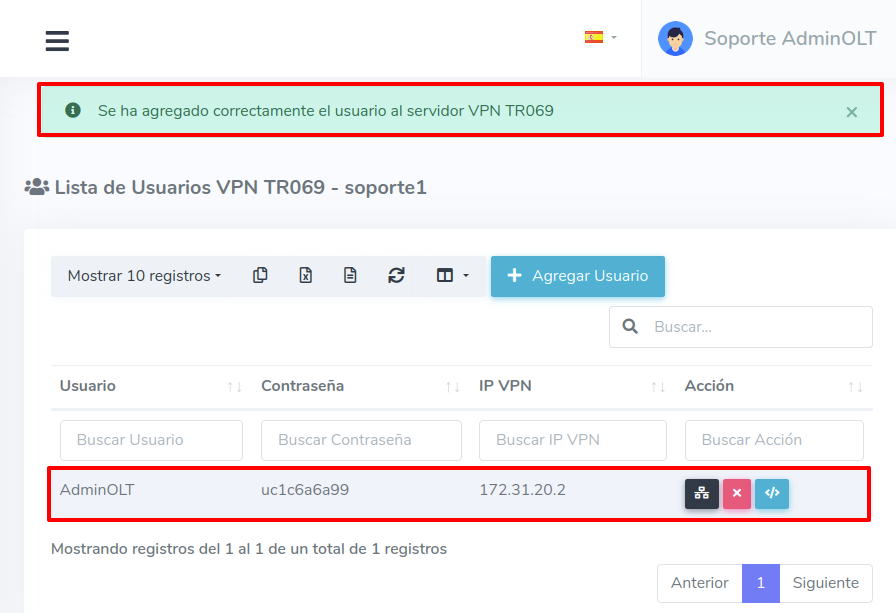Click the Agregar Usuario button
This screenshot has height=613, width=896.
578,276
